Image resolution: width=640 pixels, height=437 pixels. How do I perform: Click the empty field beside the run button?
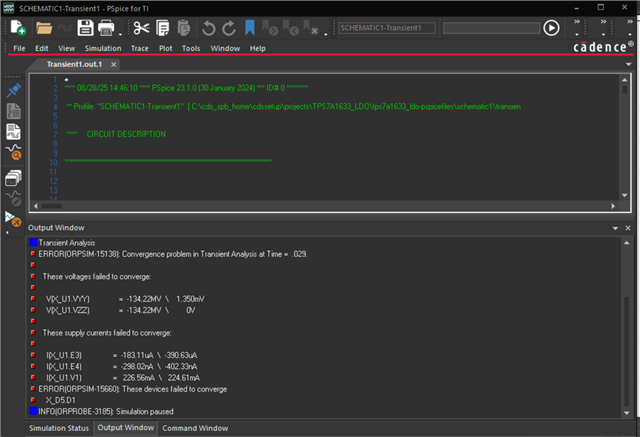491,28
